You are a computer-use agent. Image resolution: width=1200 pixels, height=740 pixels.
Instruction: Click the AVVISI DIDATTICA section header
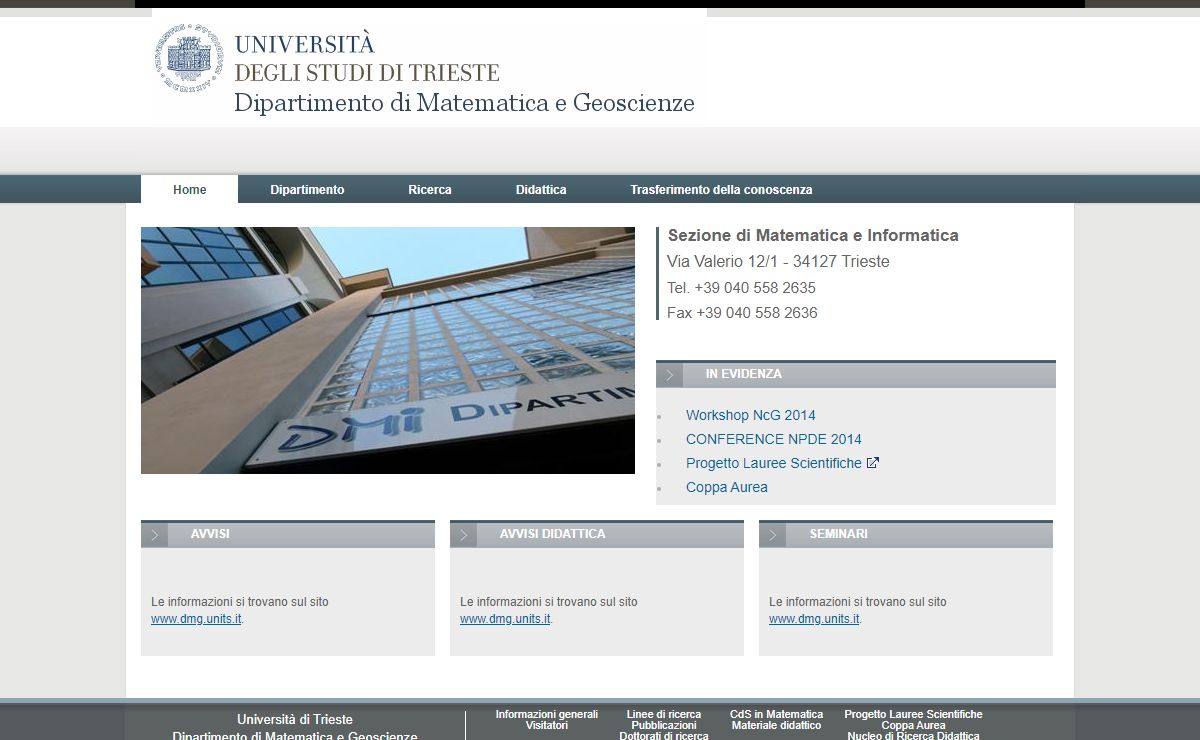point(597,535)
